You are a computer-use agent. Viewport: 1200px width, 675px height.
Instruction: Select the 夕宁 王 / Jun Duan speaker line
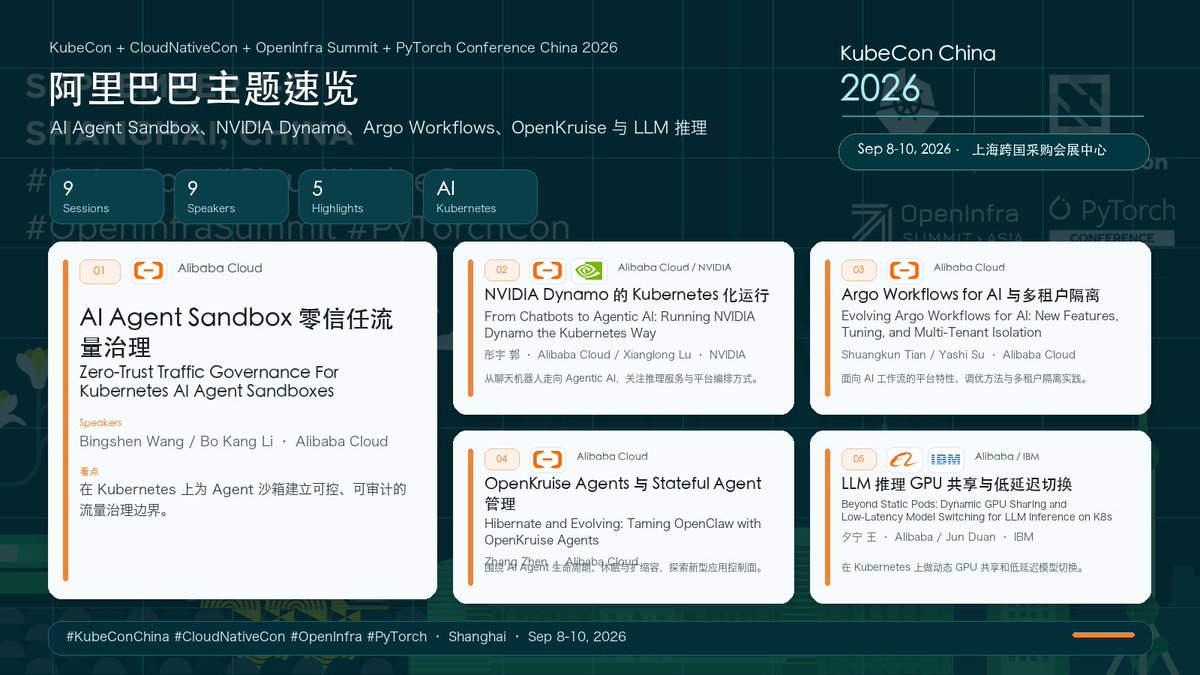[938, 537]
